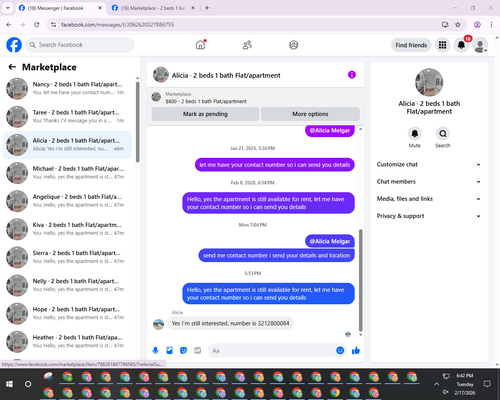The image size is (500, 400).
Task: Open the $800 Marketplace listing link
Action: pos(206,101)
